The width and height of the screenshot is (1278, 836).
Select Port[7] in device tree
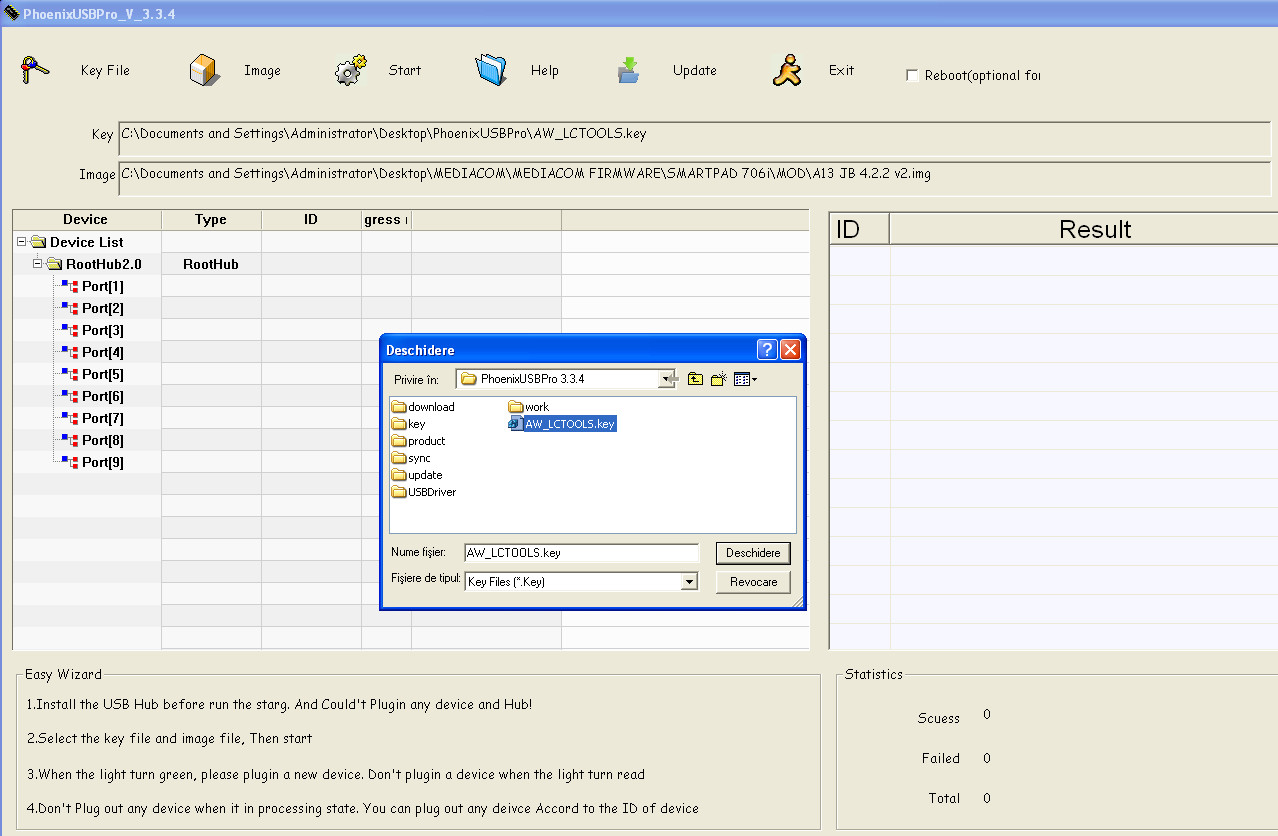click(102, 418)
